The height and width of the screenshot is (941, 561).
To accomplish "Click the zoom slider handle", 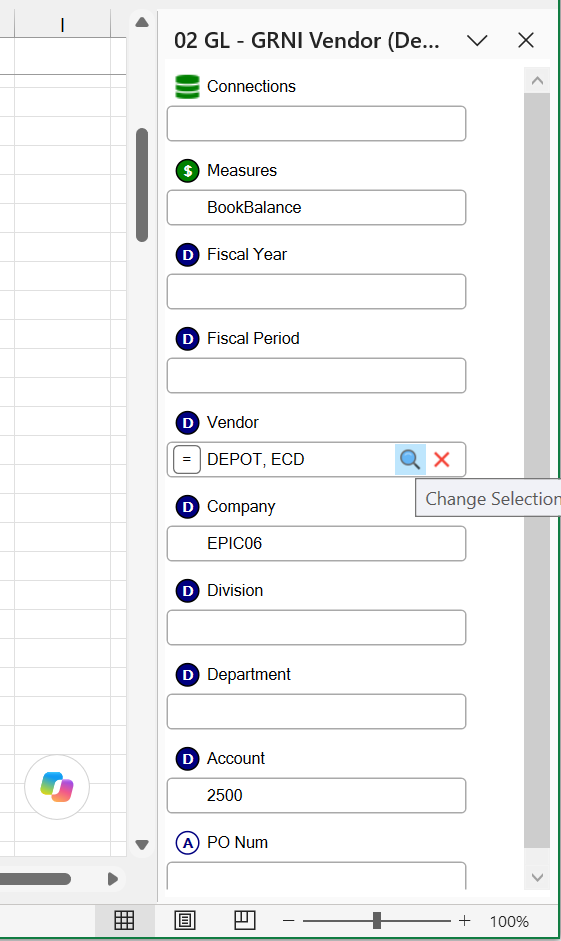I will click(x=377, y=921).
